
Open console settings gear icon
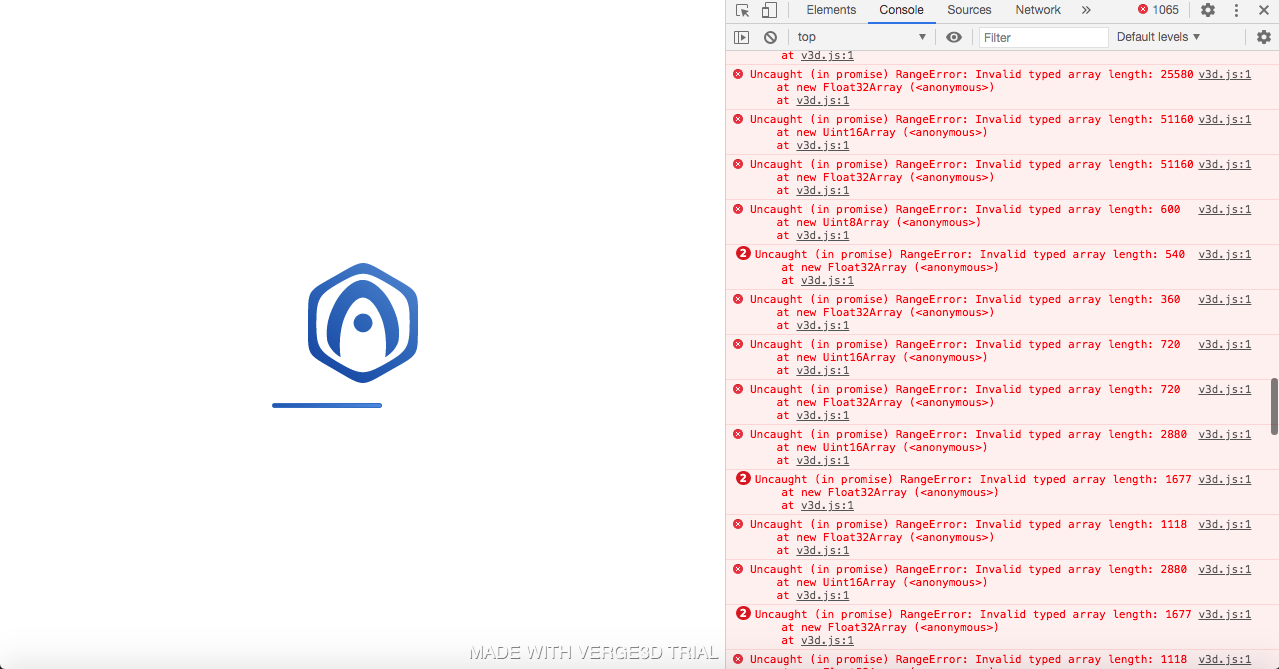[1264, 37]
